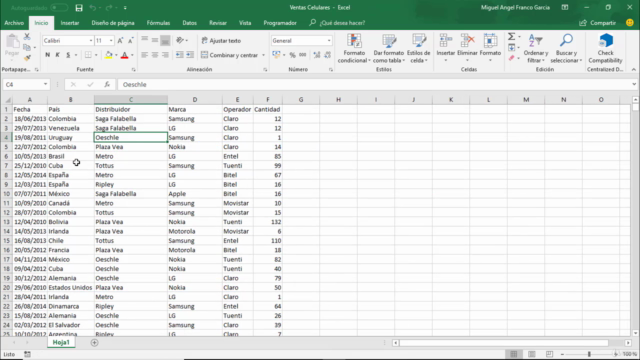
Task: Click the column D header
Action: [195, 100]
